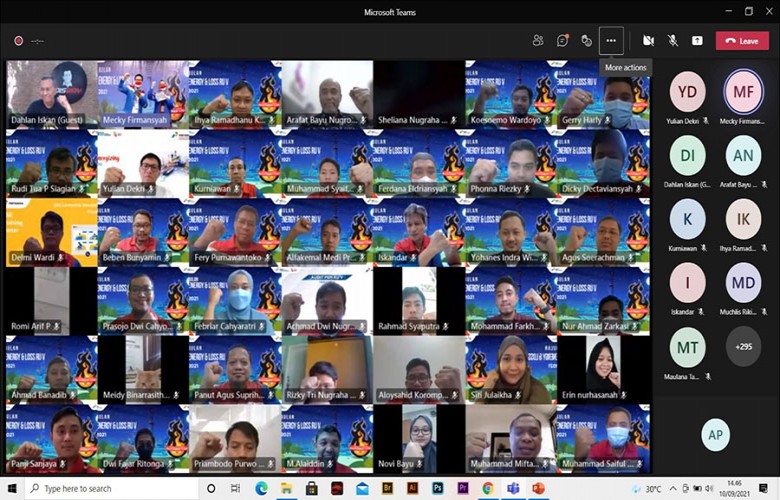The image size is (780, 500).
Task: Select Dwi Fajar Ritonga's video tile
Action: [x=143, y=439]
